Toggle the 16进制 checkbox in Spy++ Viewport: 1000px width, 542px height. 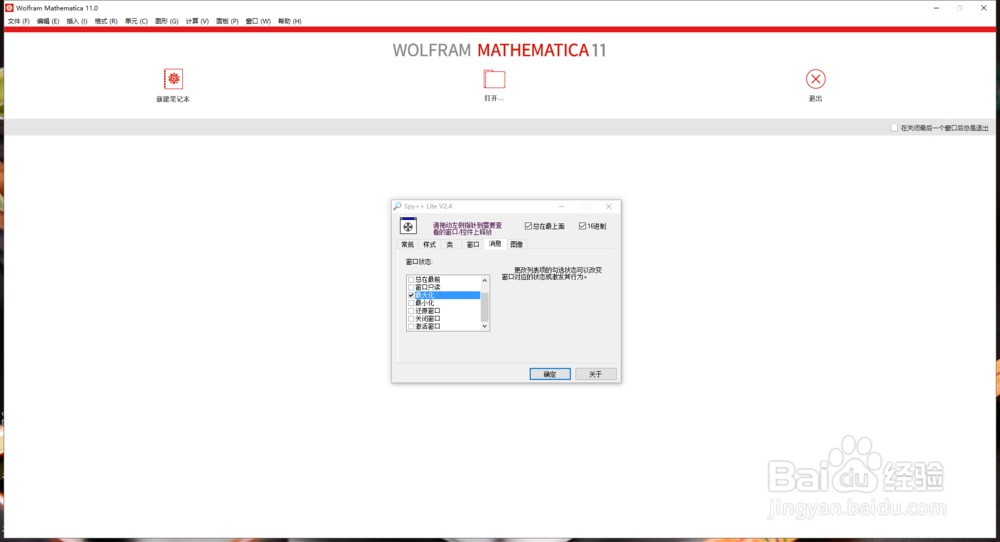click(x=582, y=226)
